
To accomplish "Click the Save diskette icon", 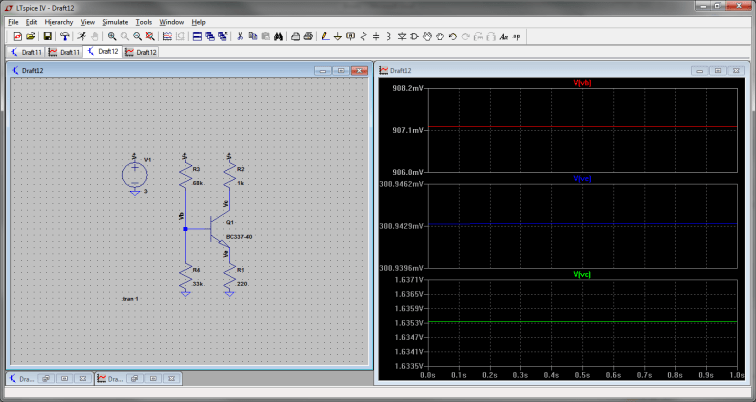I will (47, 36).
